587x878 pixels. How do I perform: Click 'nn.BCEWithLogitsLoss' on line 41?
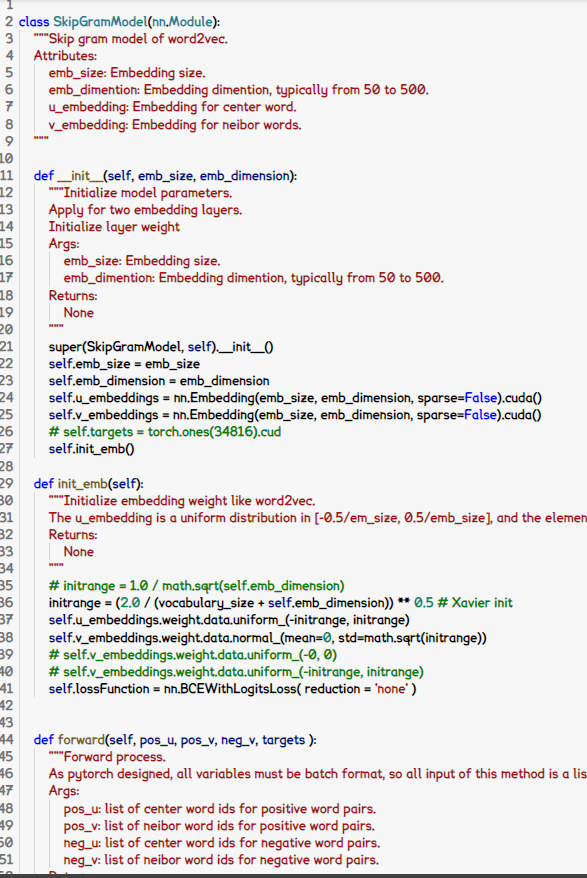pyautogui.click(x=230, y=688)
